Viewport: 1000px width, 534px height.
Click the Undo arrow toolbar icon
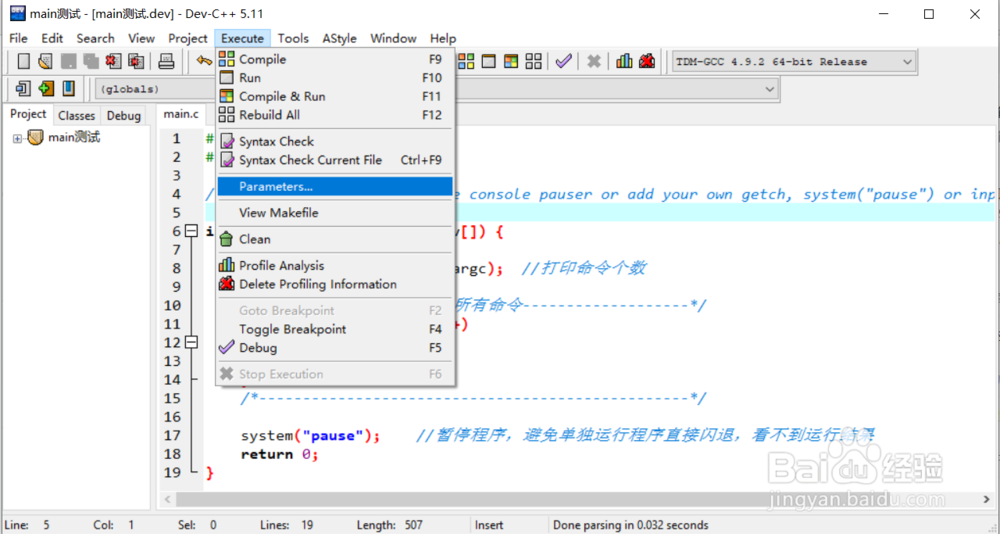[204, 61]
